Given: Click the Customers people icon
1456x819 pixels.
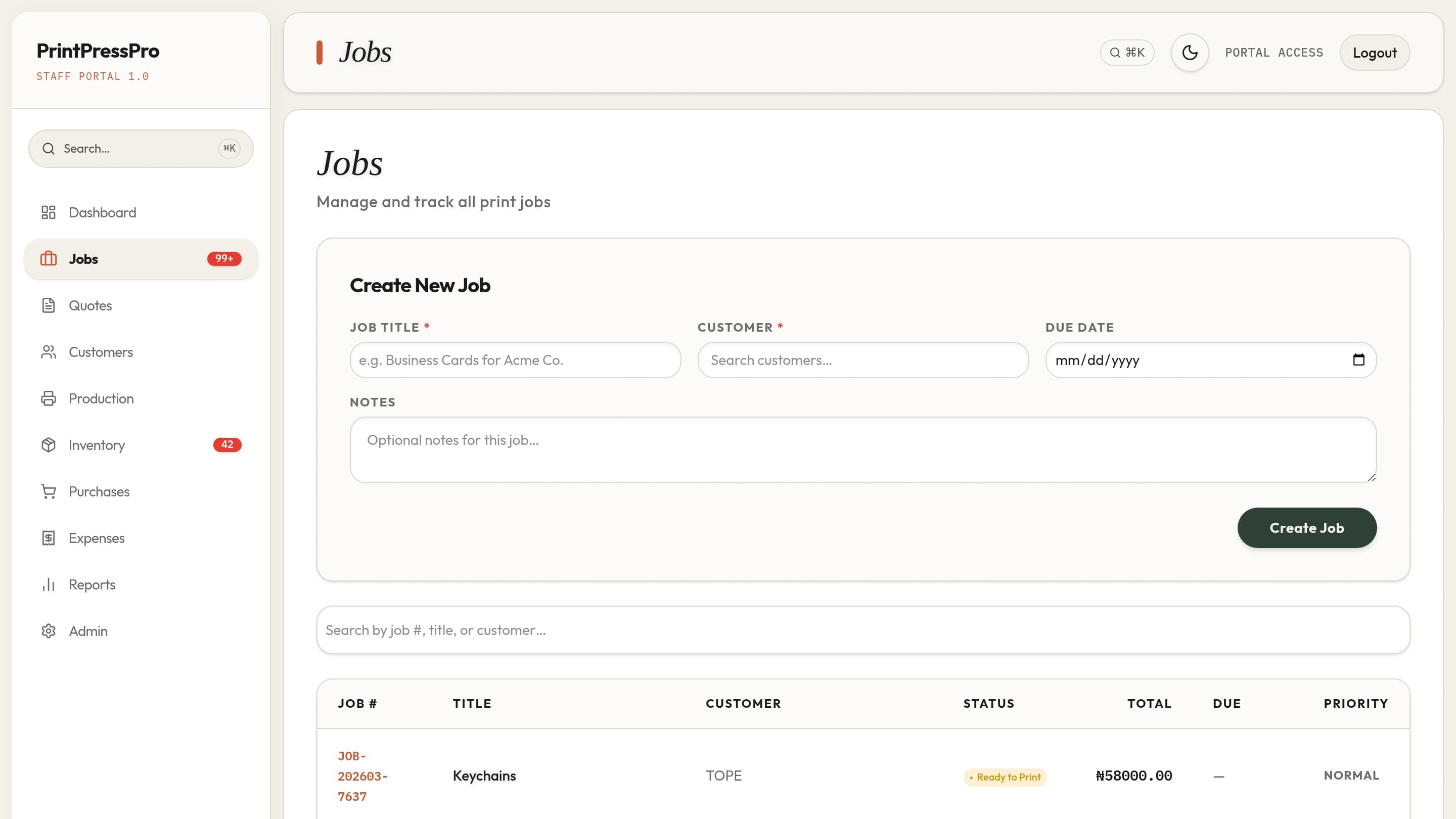Looking at the screenshot, I should click(x=49, y=351).
